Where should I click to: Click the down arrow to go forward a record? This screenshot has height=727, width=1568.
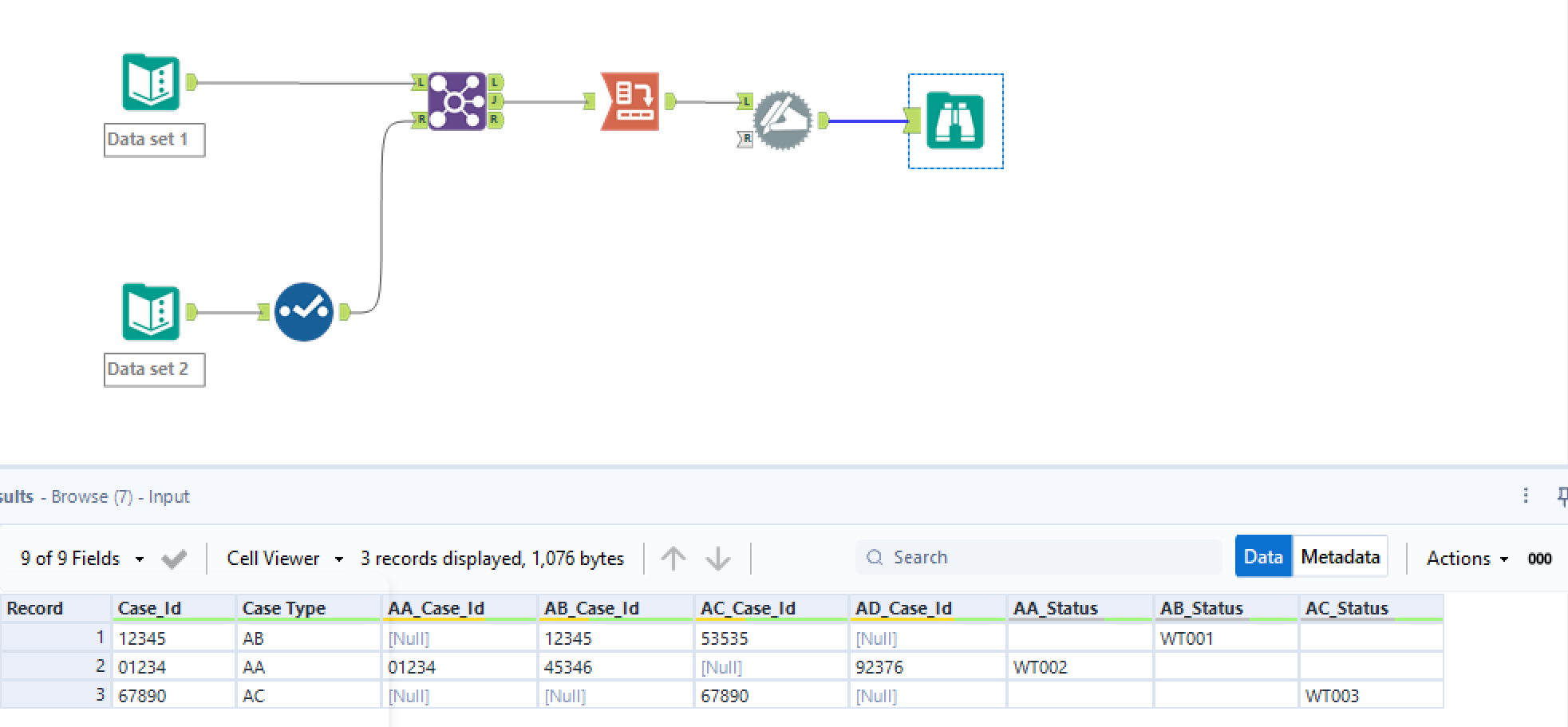tap(717, 558)
